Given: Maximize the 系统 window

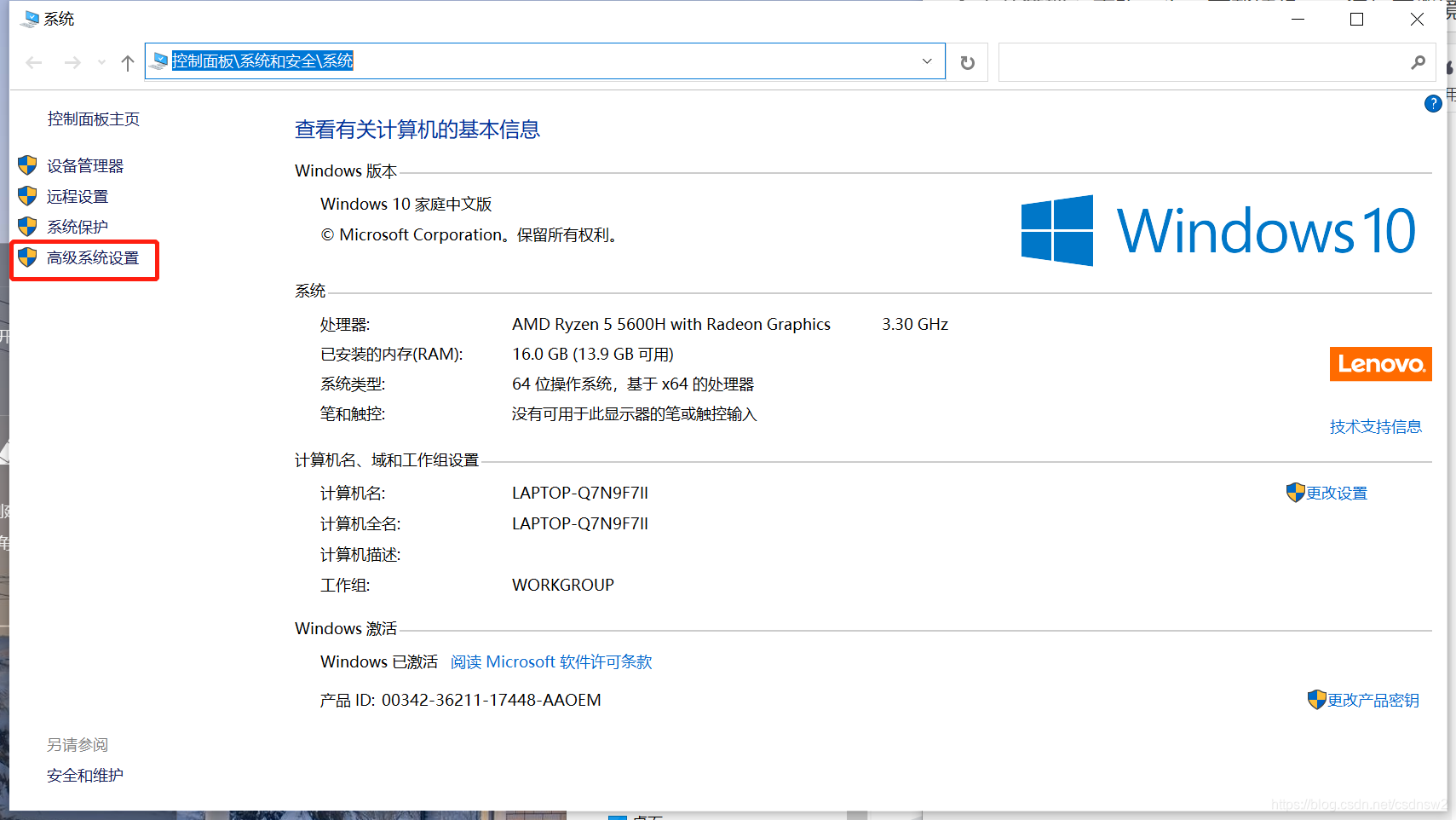Looking at the screenshot, I should (1357, 20).
